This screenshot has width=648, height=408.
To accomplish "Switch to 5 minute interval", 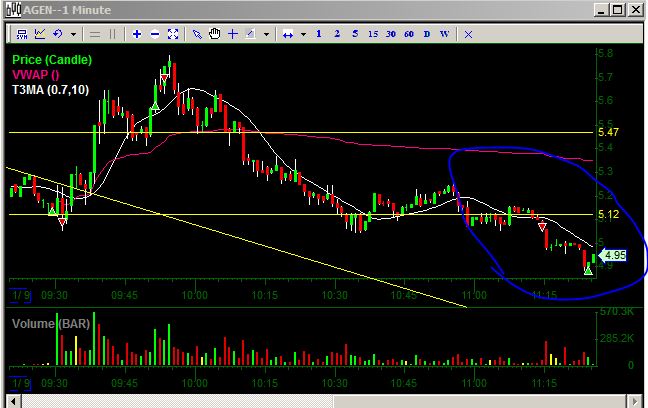I will (355, 34).
